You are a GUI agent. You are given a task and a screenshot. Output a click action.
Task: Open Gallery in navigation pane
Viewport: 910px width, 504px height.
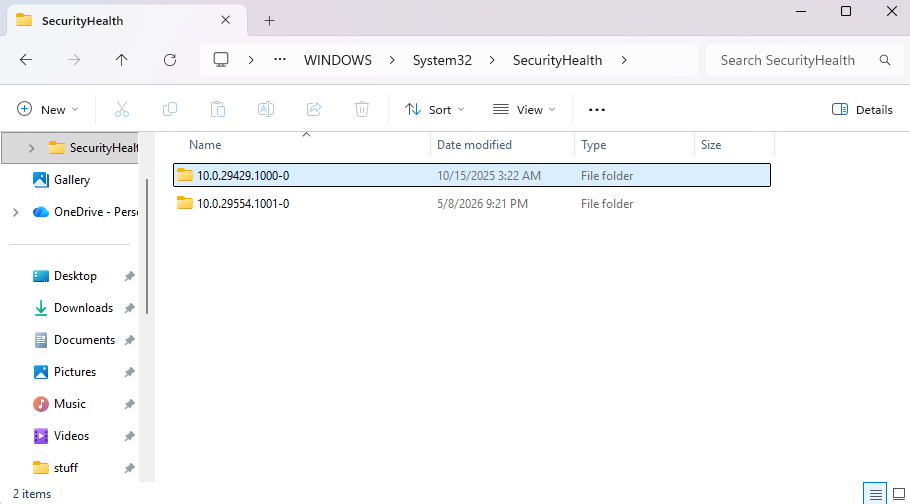[72, 180]
